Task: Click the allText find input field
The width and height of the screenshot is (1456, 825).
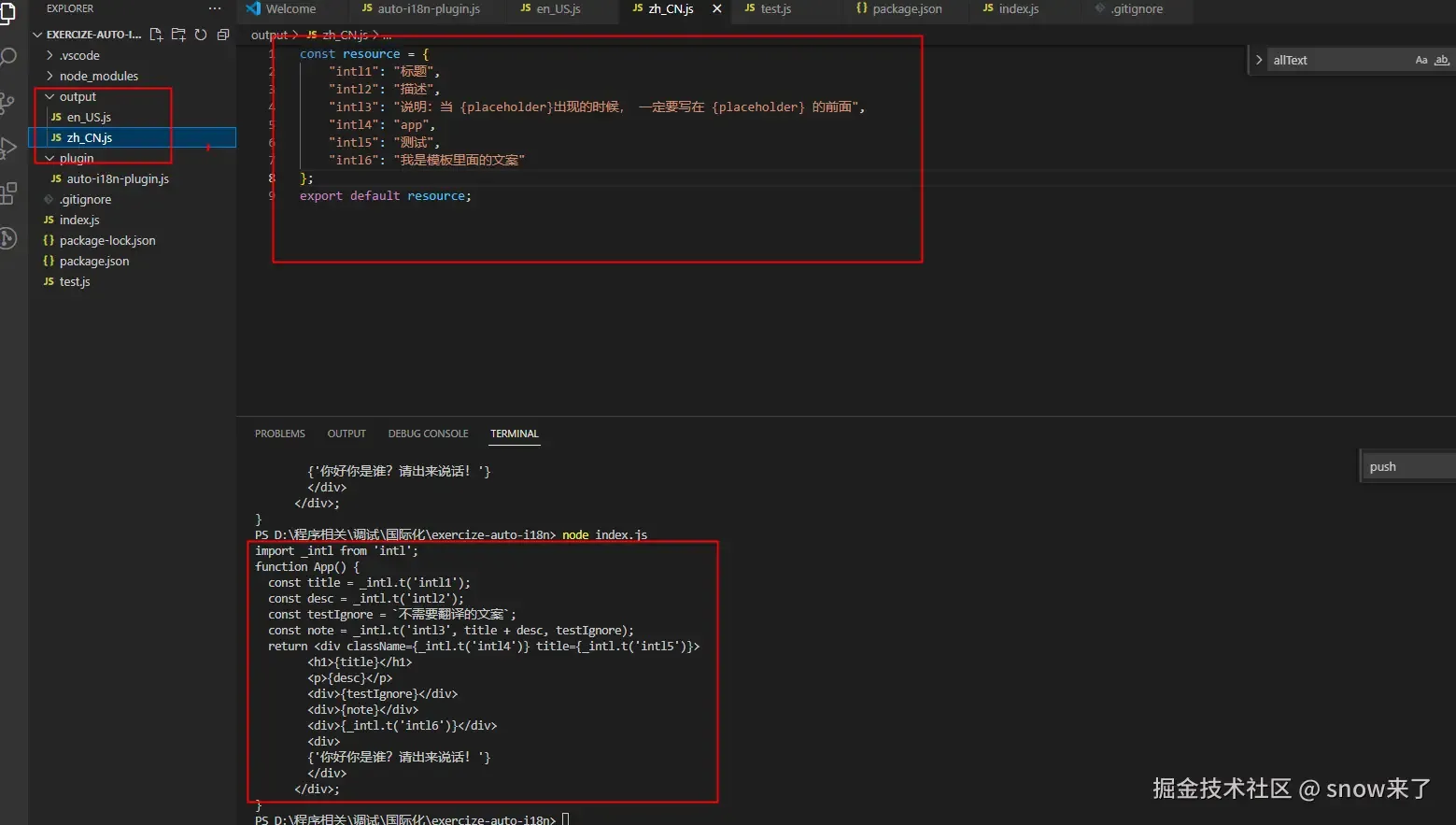Action: coord(1340,60)
